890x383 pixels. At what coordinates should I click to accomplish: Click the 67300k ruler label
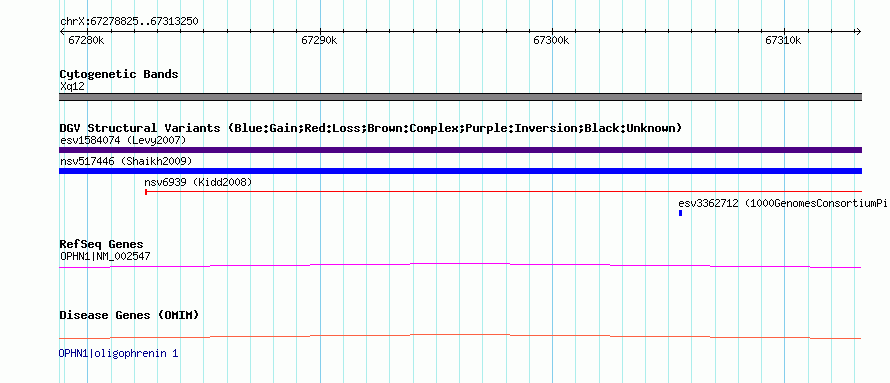pyautogui.click(x=551, y=40)
